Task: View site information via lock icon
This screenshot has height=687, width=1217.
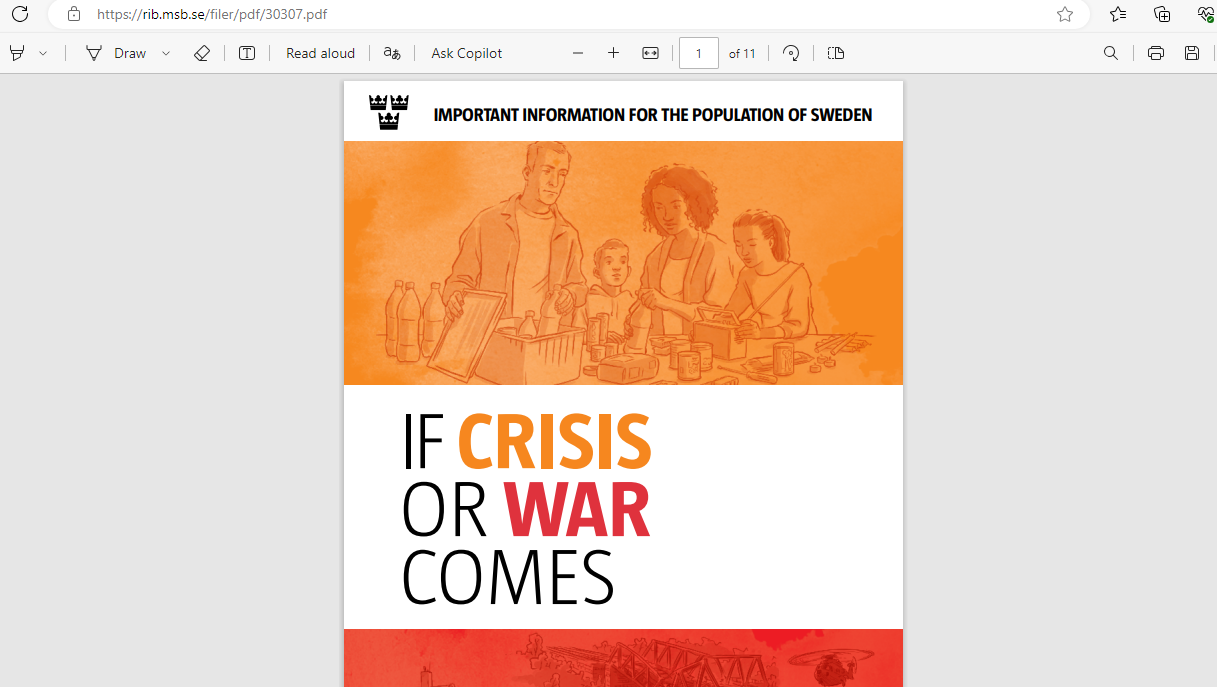Action: 73,14
